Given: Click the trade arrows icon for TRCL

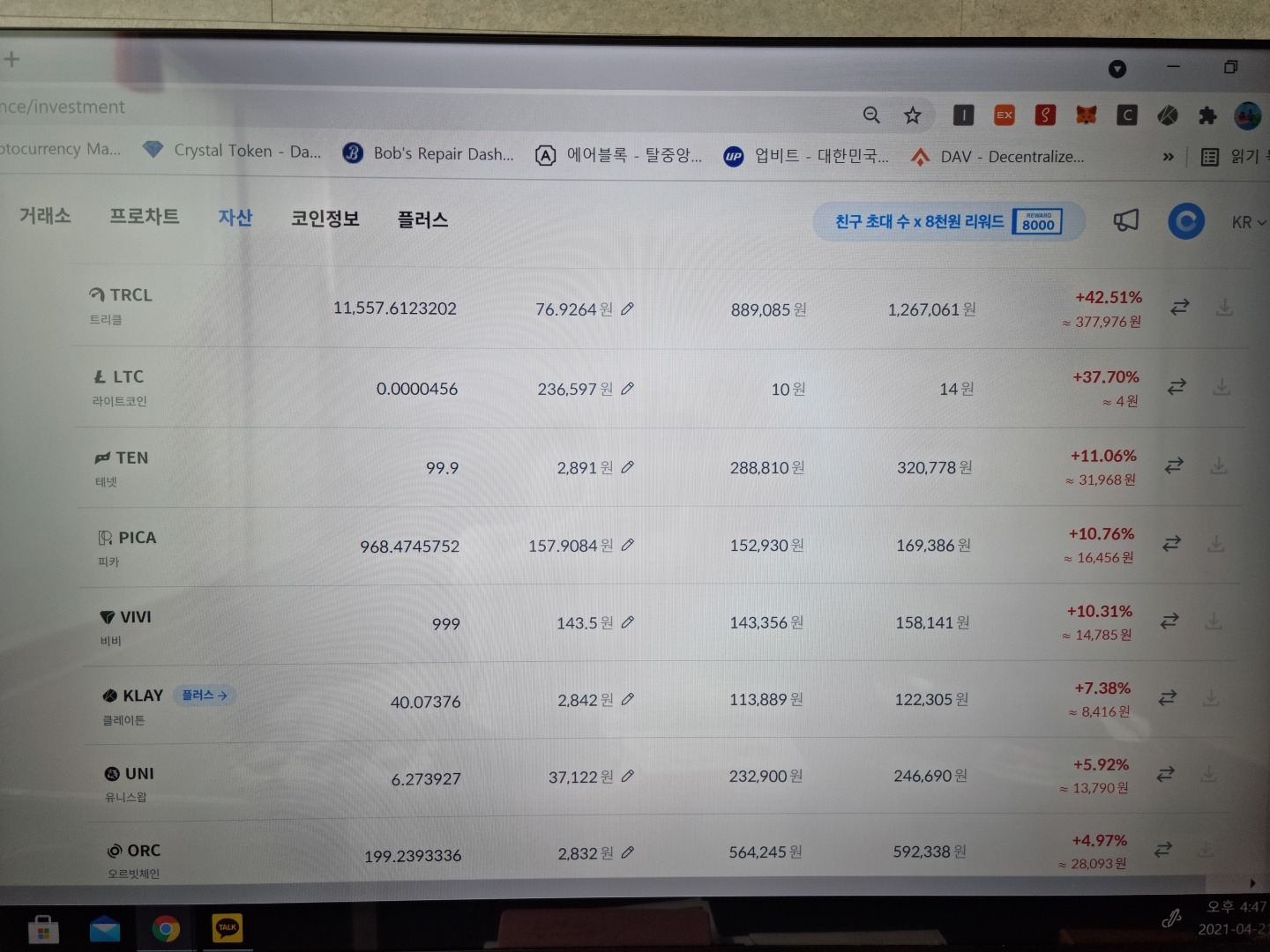Looking at the screenshot, I should pos(1179,307).
